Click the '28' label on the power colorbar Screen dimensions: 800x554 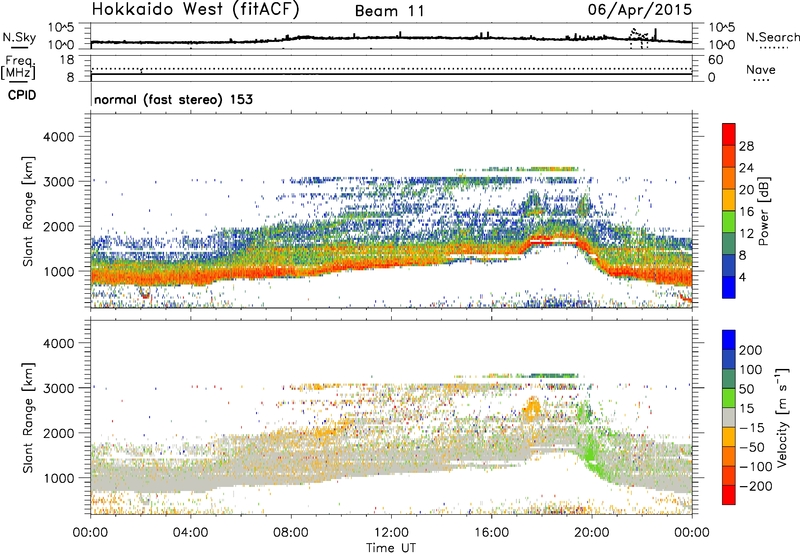[746, 146]
